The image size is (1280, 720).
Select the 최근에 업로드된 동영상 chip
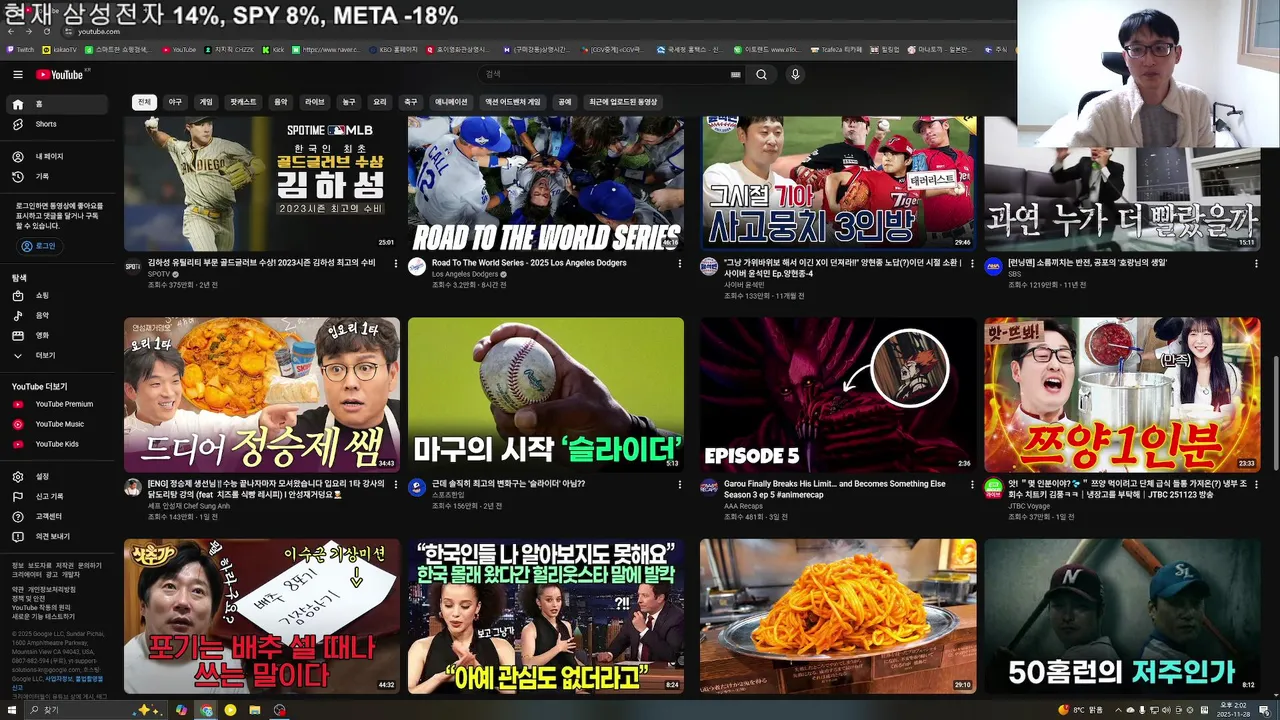623,102
